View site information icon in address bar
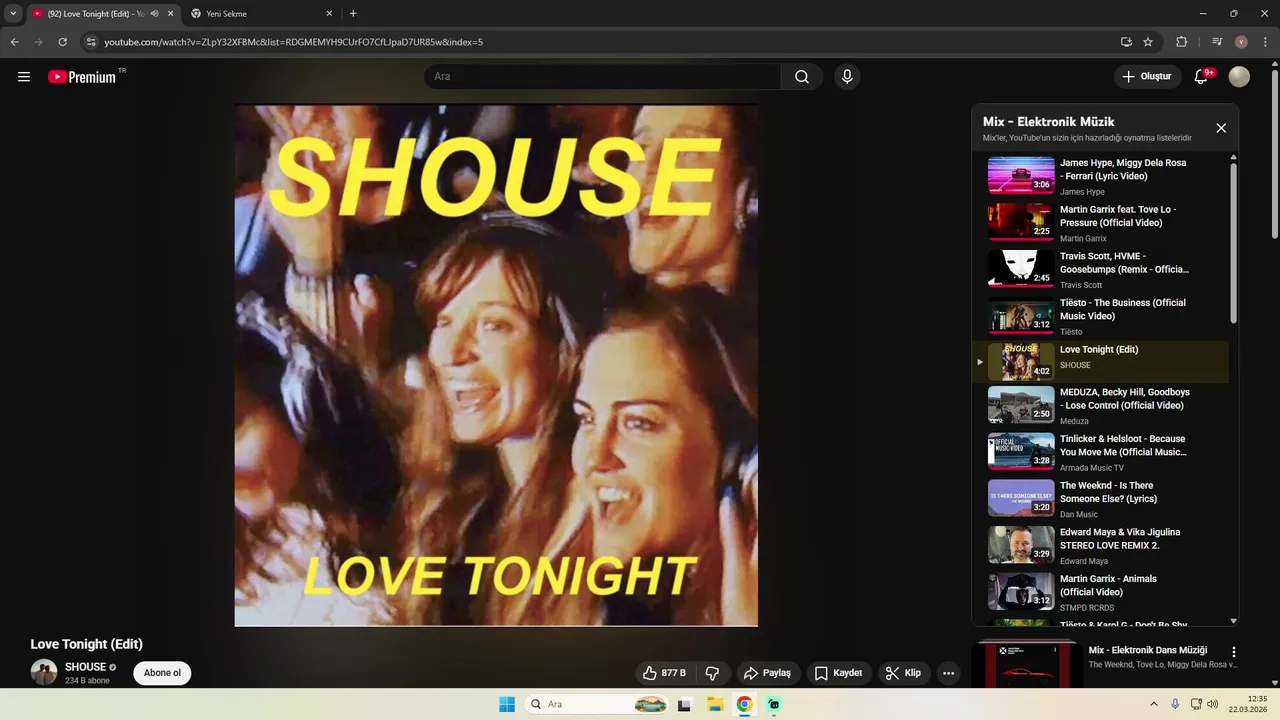This screenshot has width=1280, height=720. pos(91,42)
